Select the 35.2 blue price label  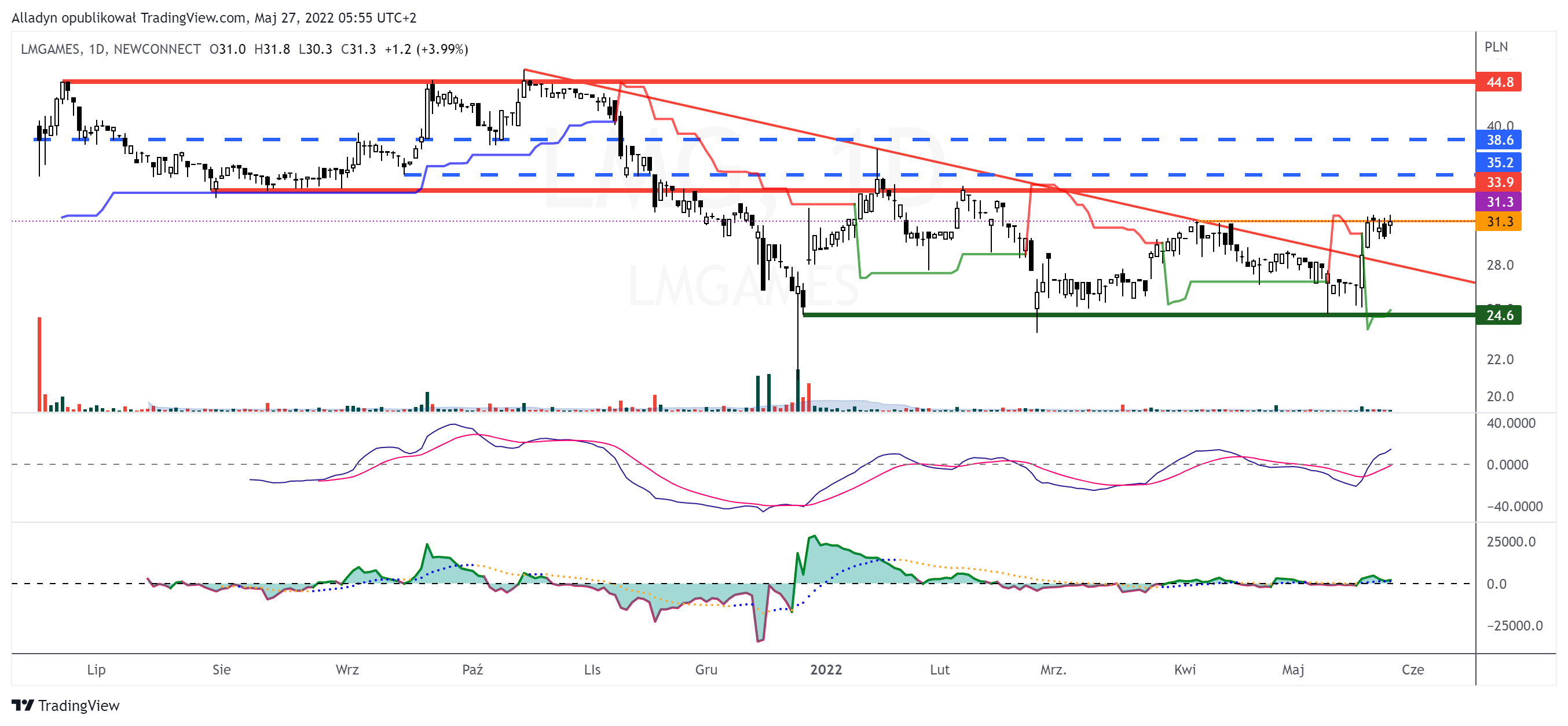coord(1499,163)
